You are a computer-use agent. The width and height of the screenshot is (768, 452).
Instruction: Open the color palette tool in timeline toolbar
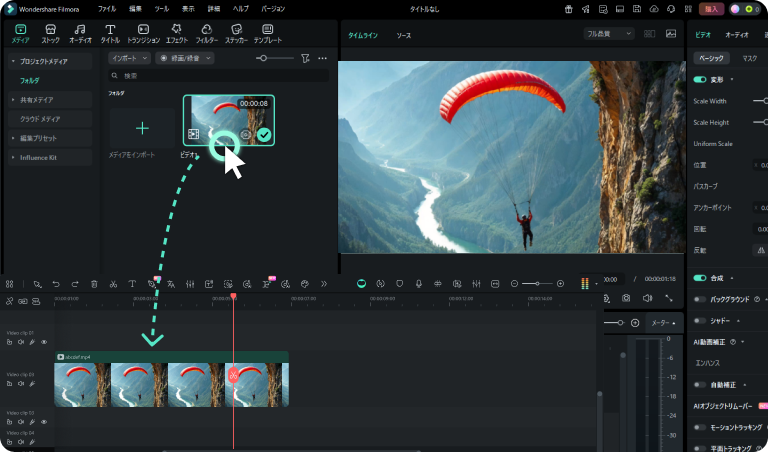[x=305, y=284]
